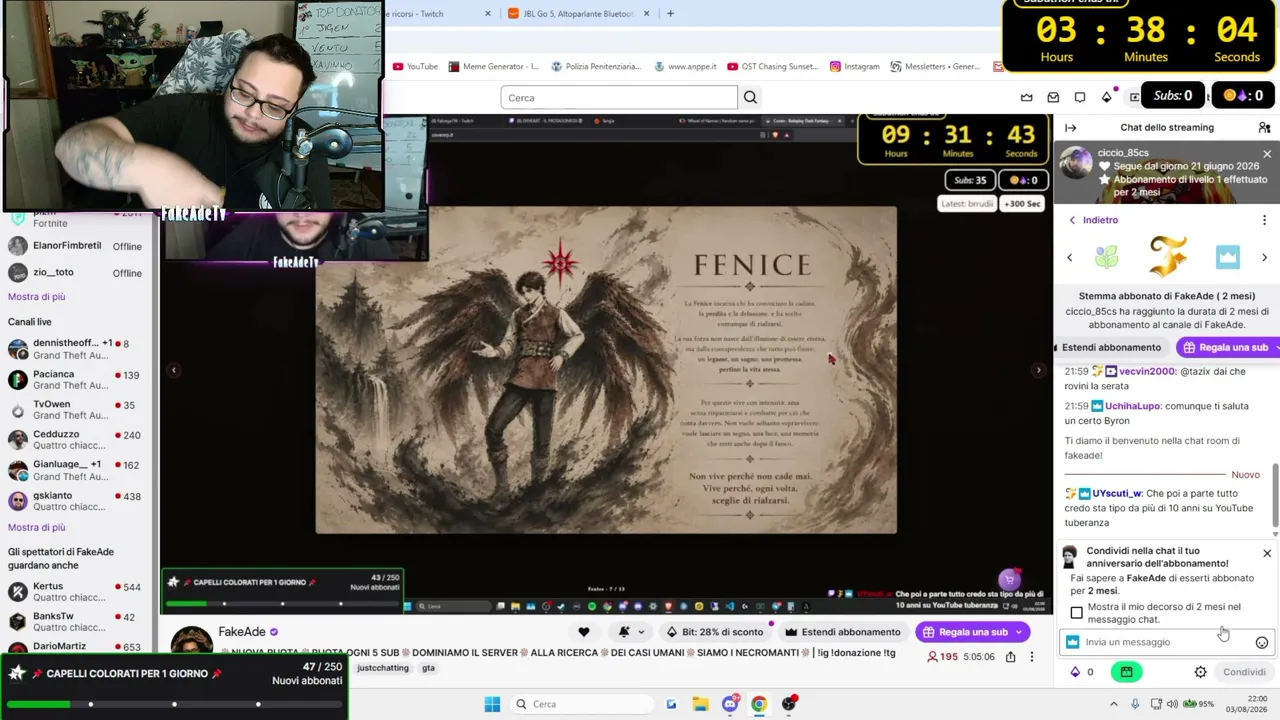1280x720 pixels.
Task: Click the chat panel scrollbar
Action: point(1275,495)
